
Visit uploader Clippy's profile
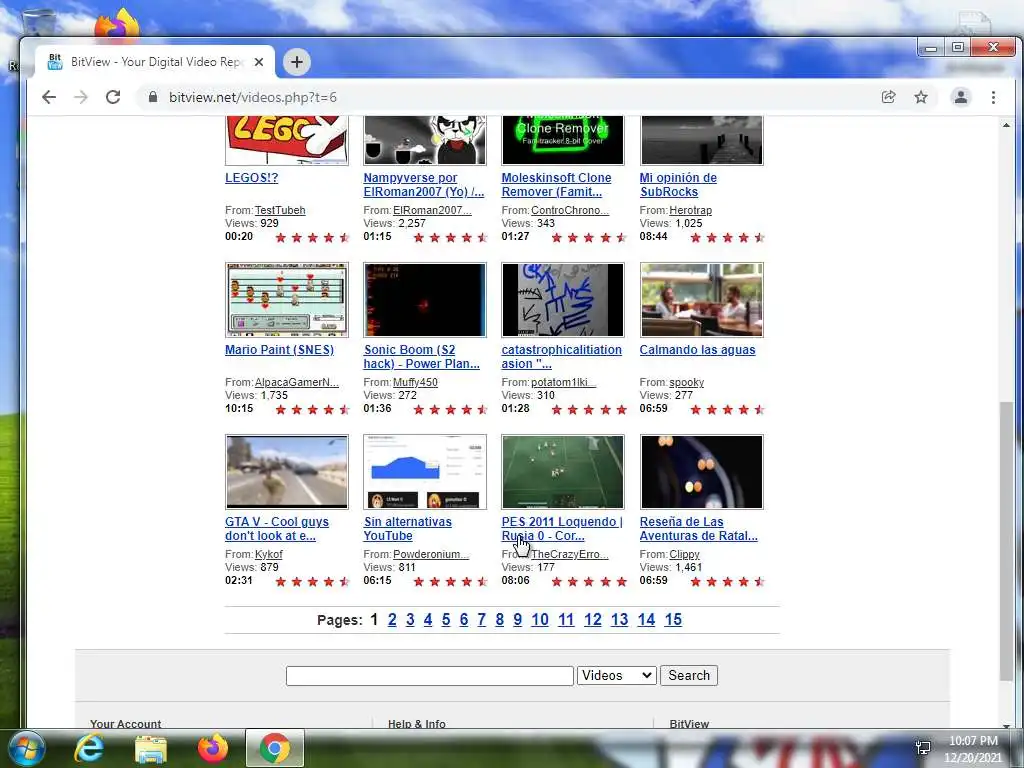684,554
